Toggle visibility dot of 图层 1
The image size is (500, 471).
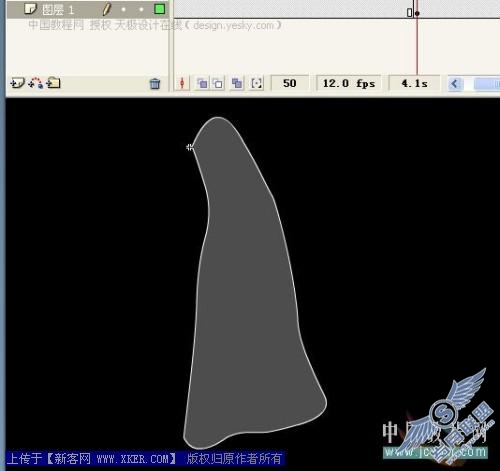pos(124,10)
